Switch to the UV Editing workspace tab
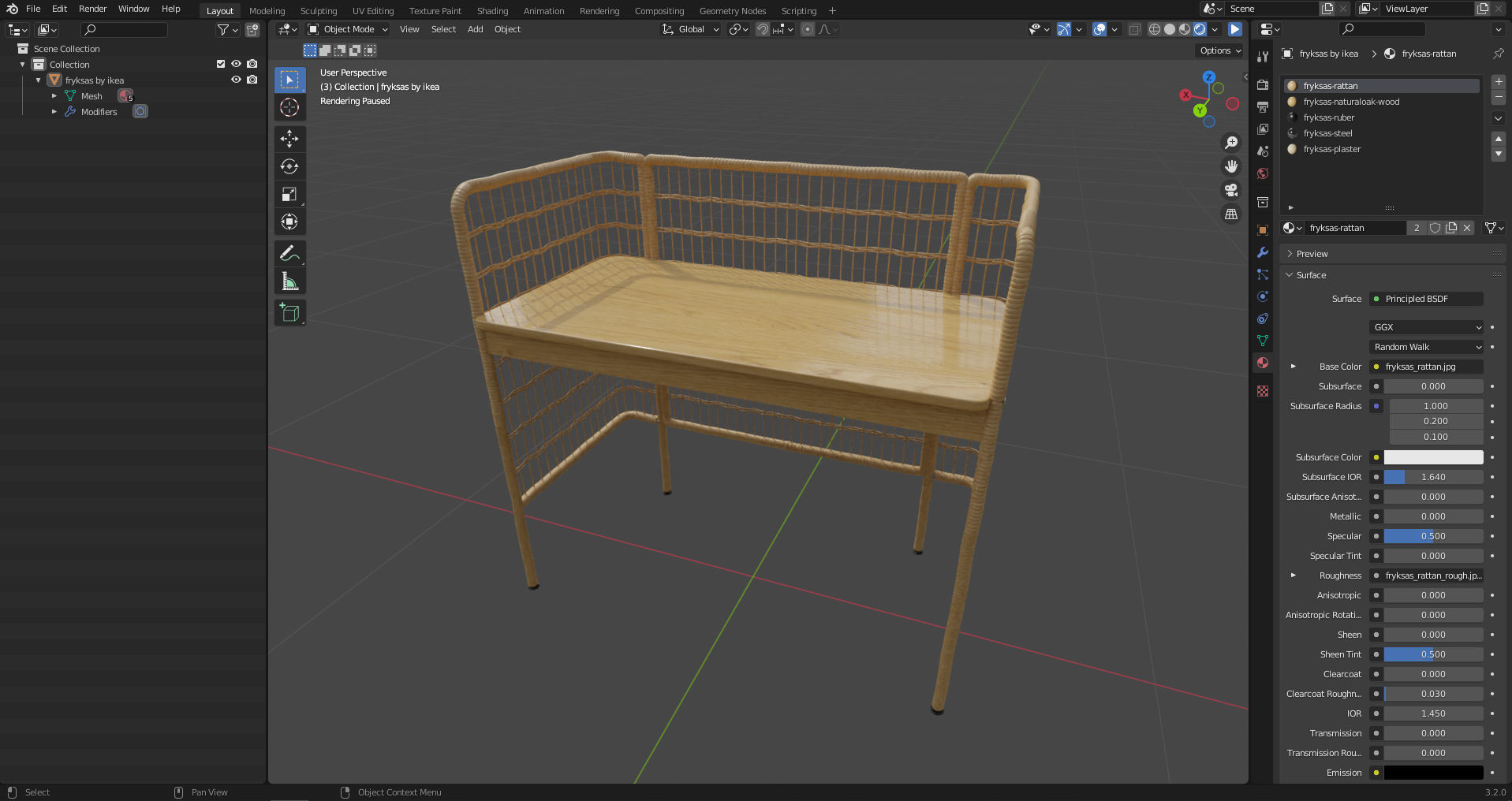 tap(373, 11)
